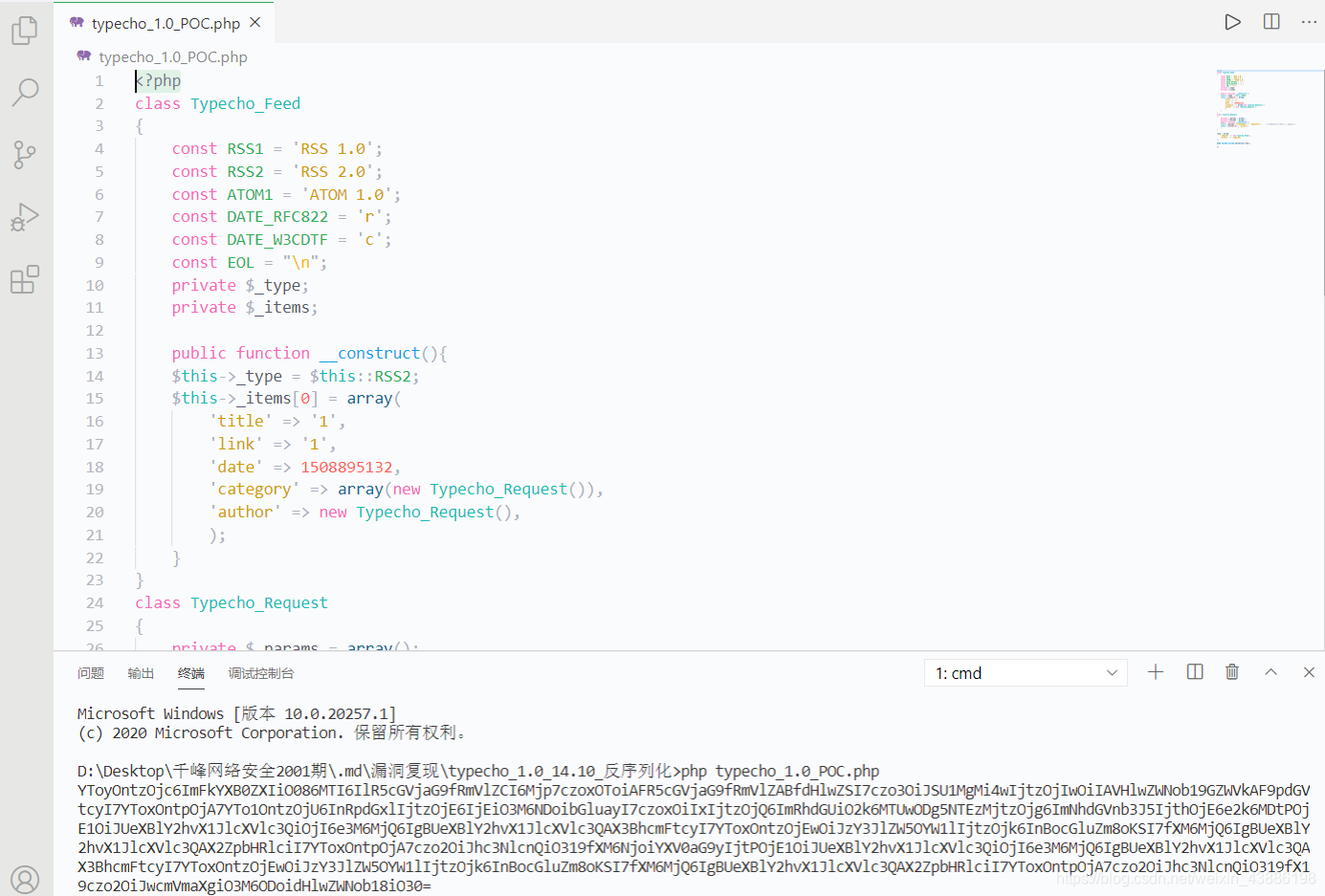The width and height of the screenshot is (1325, 896).
Task: Close the terminal panel
Action: (x=1309, y=672)
